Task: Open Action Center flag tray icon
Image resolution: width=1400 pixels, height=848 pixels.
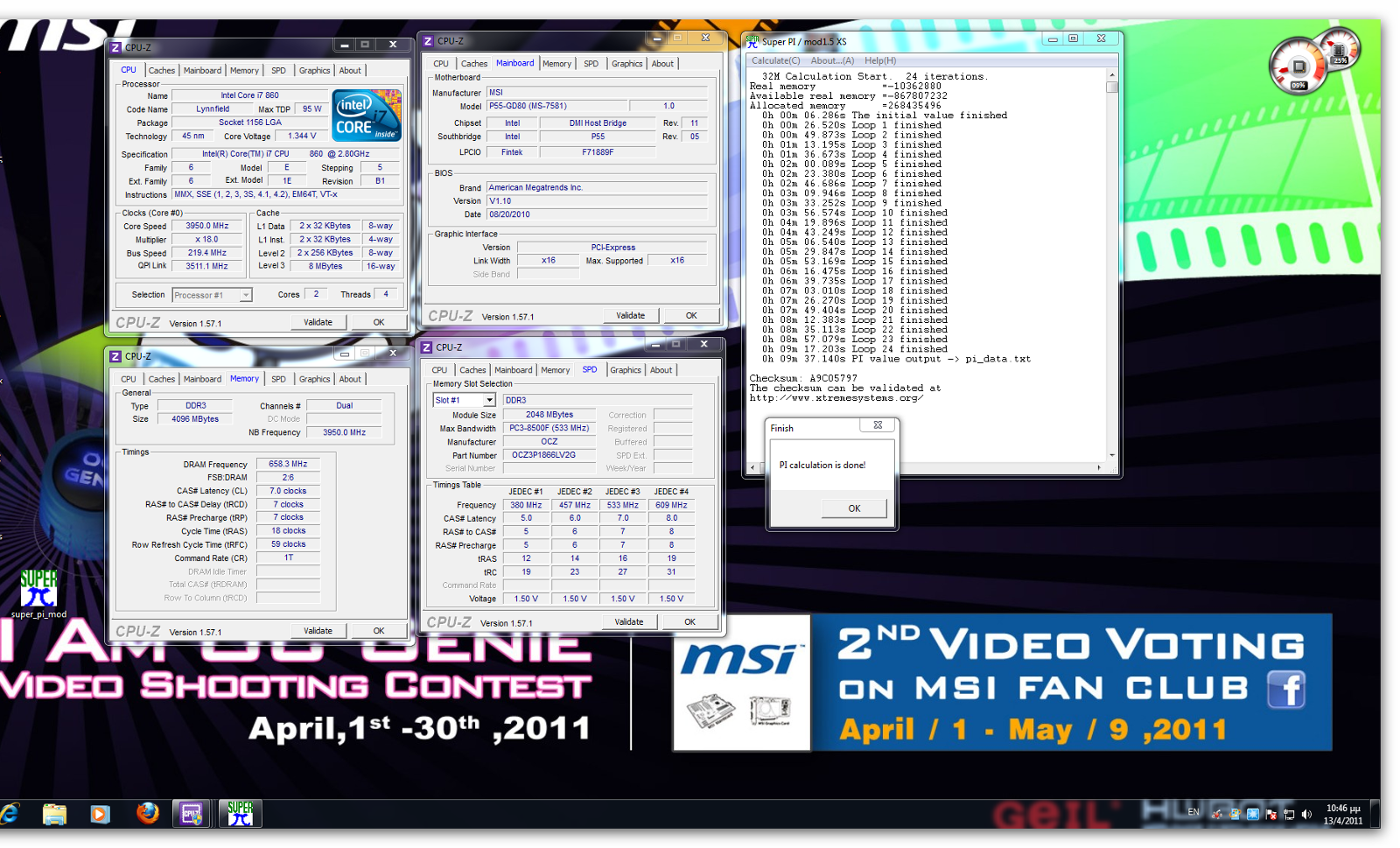Action: (1270, 814)
